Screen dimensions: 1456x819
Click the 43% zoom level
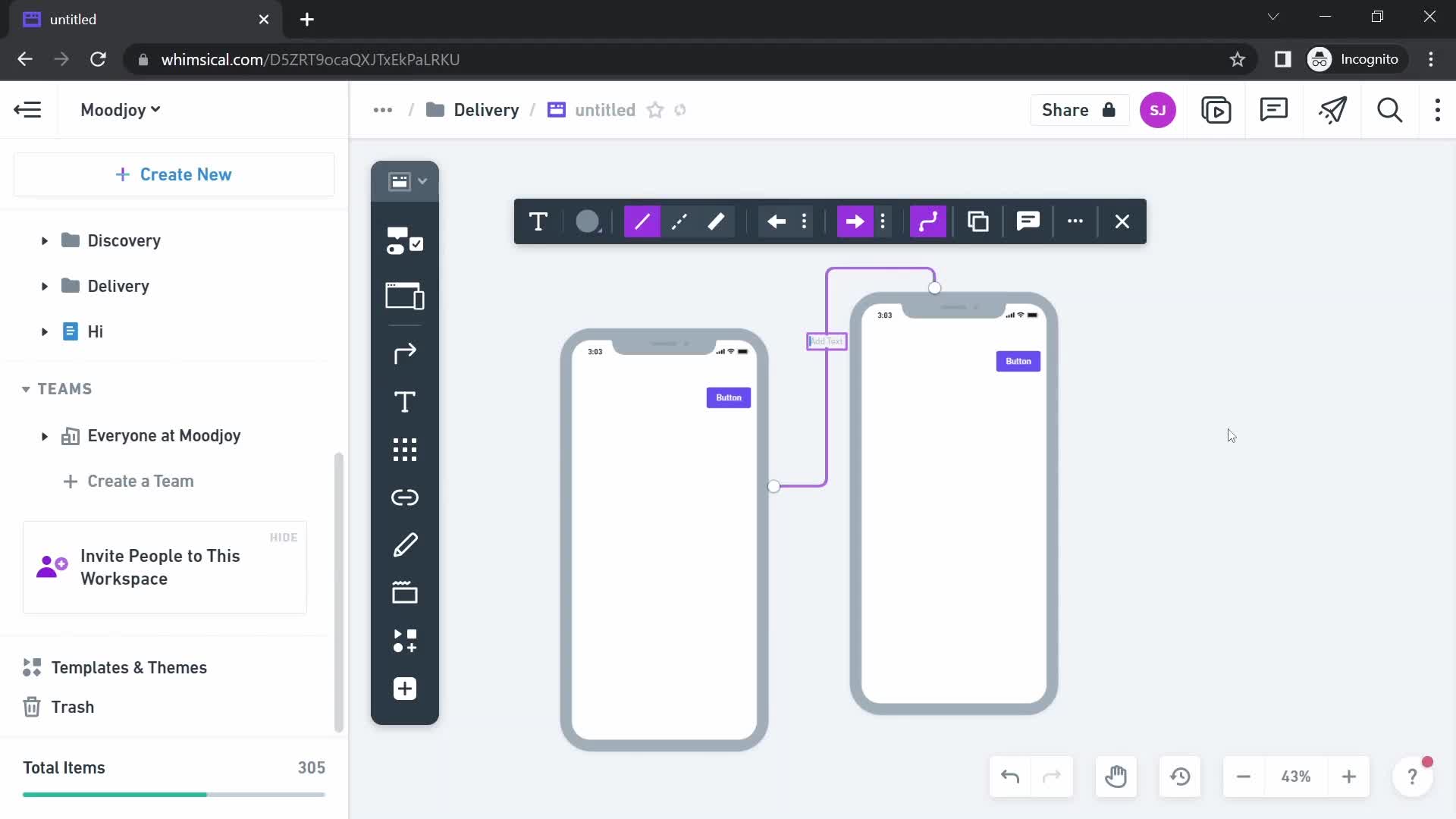[1296, 777]
